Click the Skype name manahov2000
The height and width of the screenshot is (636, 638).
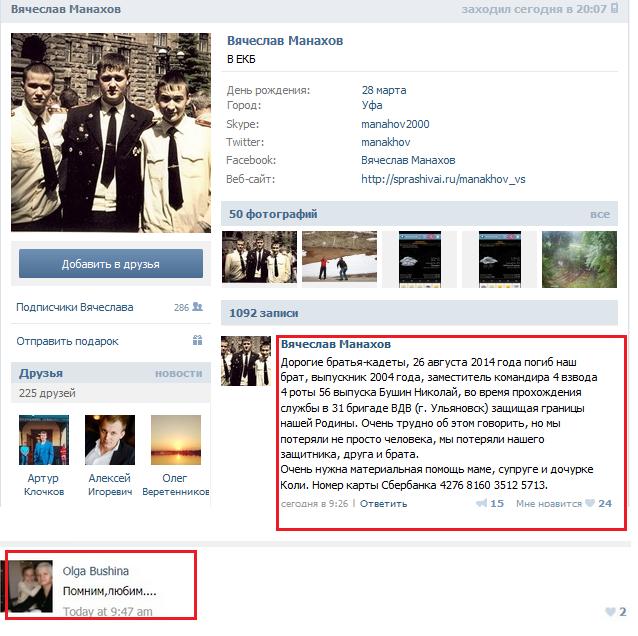point(395,124)
